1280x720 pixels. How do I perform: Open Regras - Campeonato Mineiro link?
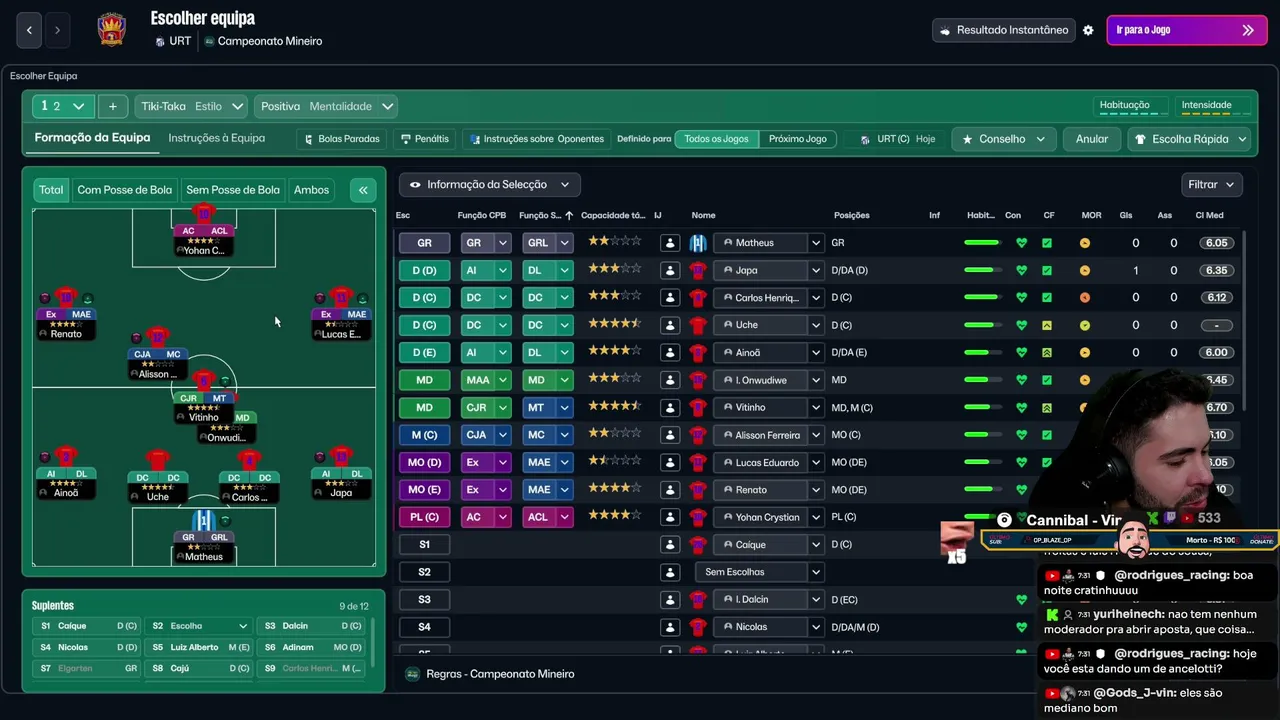click(500, 674)
